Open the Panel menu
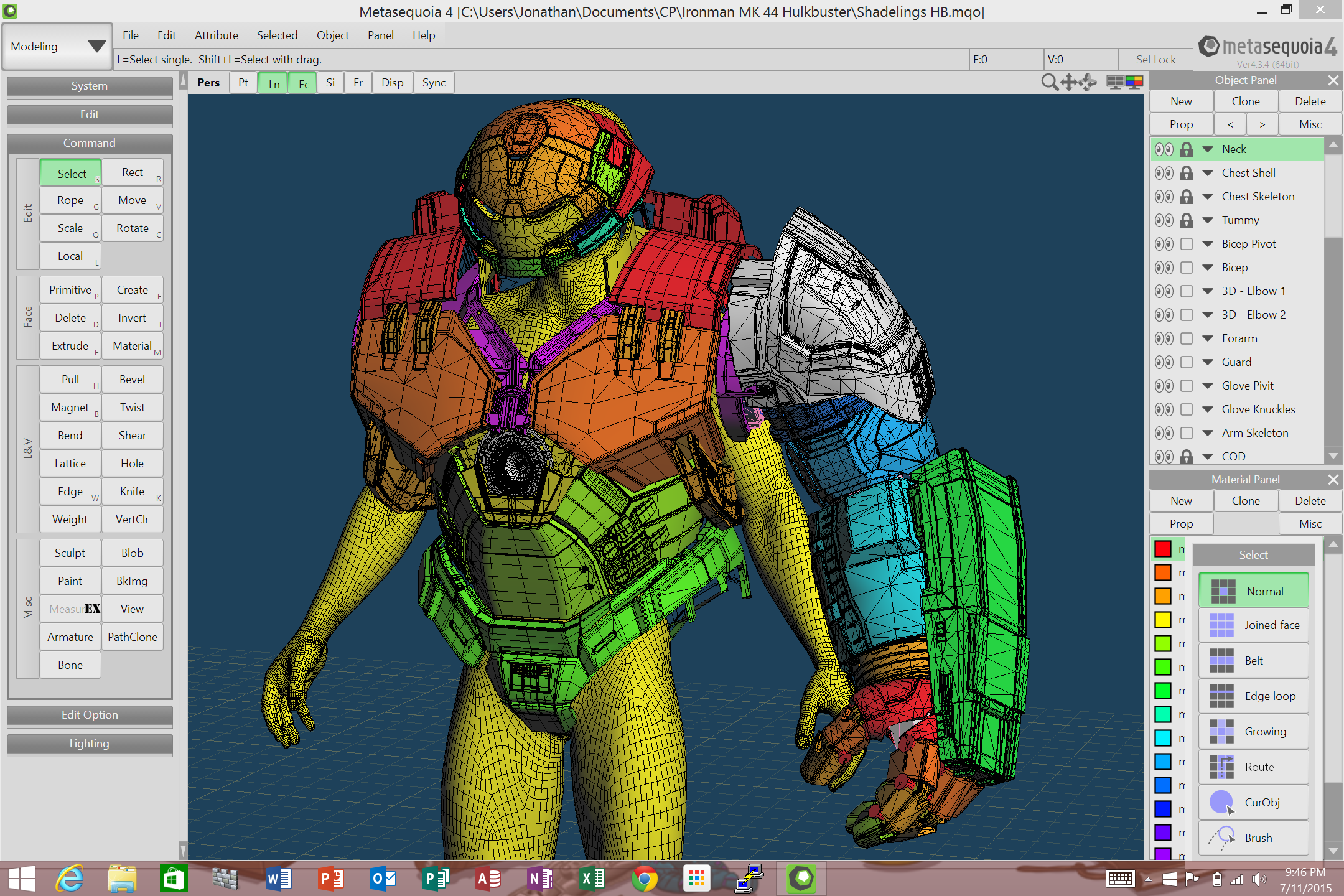Viewport: 1344px width, 896px height. [380, 35]
